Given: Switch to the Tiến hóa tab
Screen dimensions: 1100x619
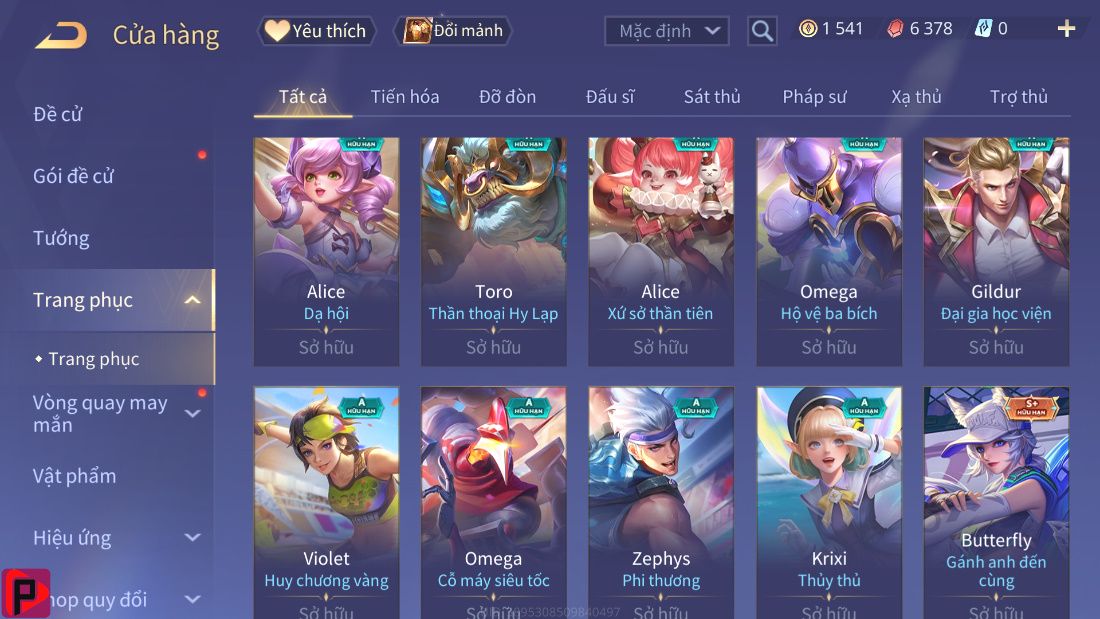Looking at the screenshot, I should click(x=405, y=97).
